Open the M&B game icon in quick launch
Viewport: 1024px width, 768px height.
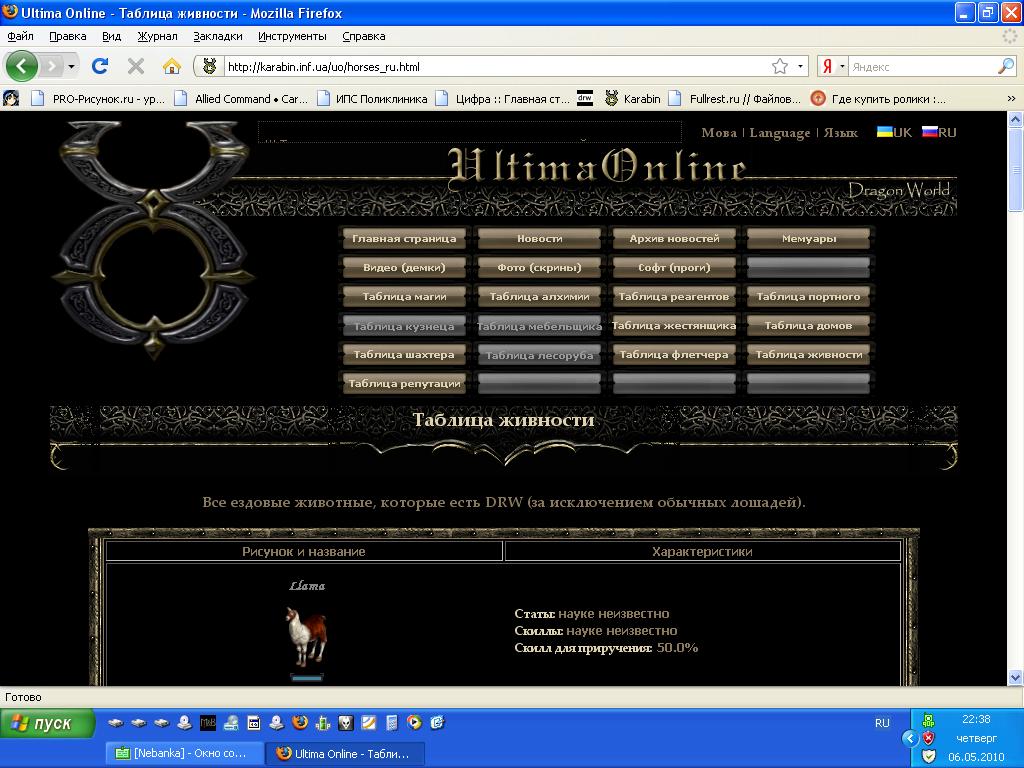[208, 723]
